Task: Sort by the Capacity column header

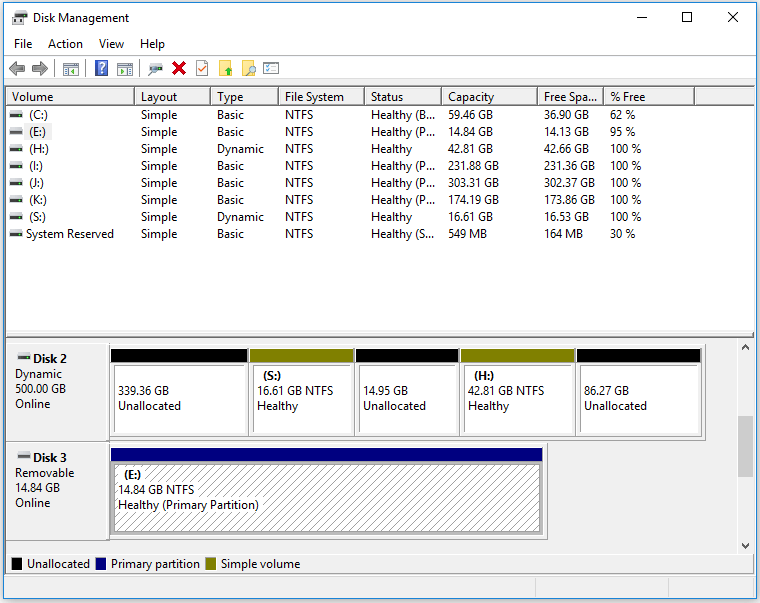Action: tap(471, 97)
